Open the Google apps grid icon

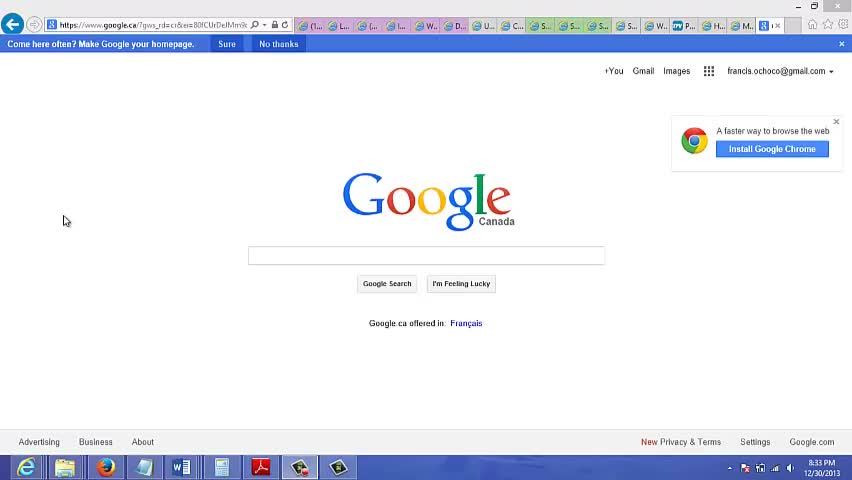click(x=709, y=71)
